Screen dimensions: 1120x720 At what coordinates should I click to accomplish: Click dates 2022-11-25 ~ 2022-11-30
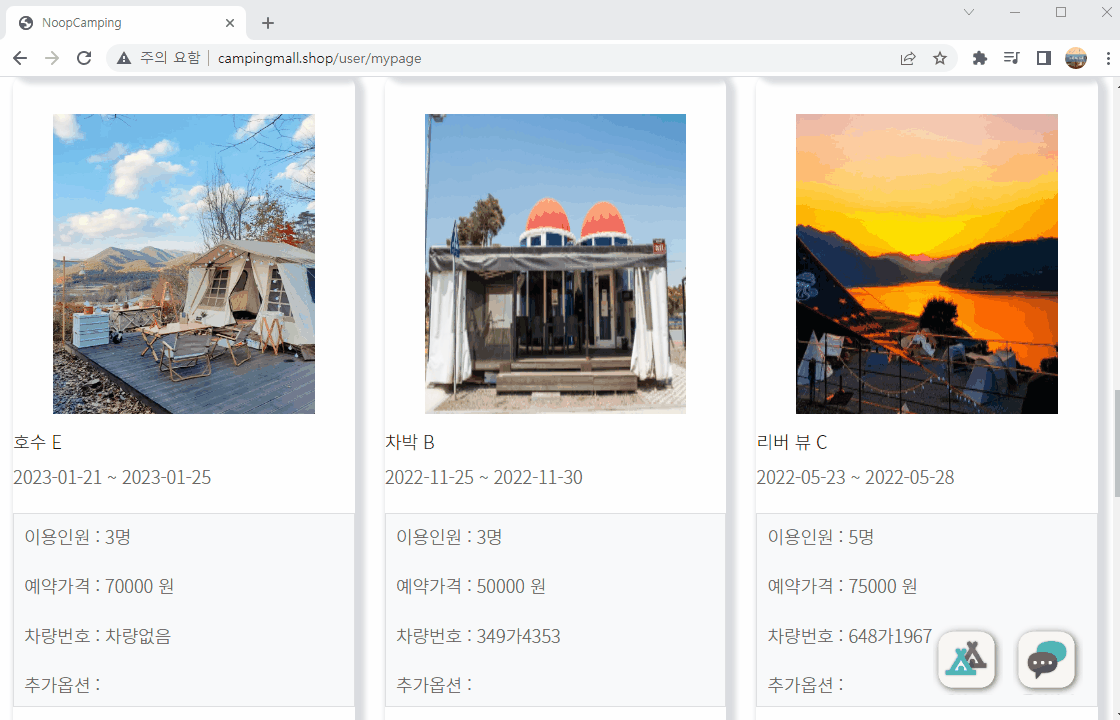[x=484, y=477]
